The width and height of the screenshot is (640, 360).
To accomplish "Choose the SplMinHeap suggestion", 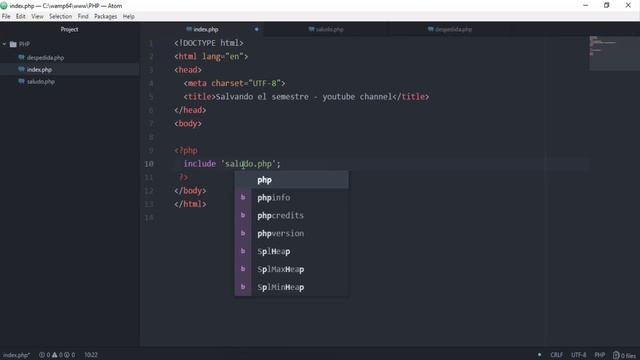I will point(291,287).
